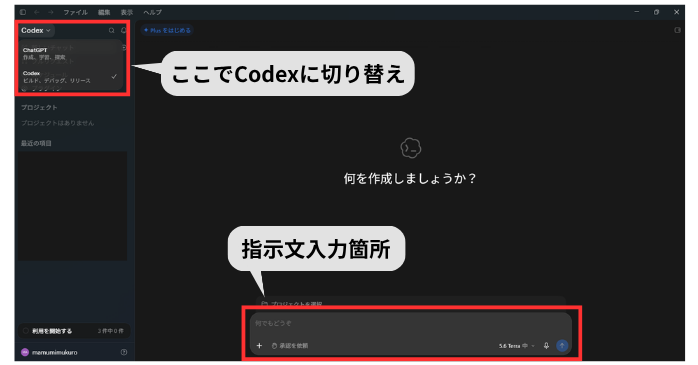Open the ヘルプ menu

point(153,12)
